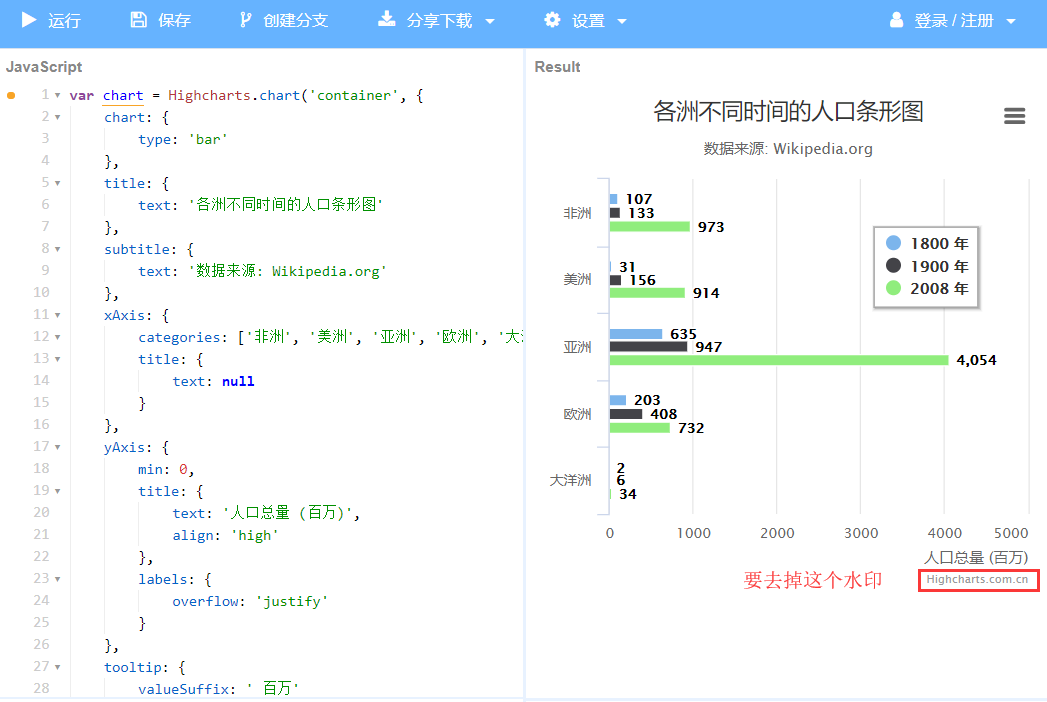Click the 4000 tick label on the axis
Viewport: 1047px width, 702px height.
click(944, 533)
